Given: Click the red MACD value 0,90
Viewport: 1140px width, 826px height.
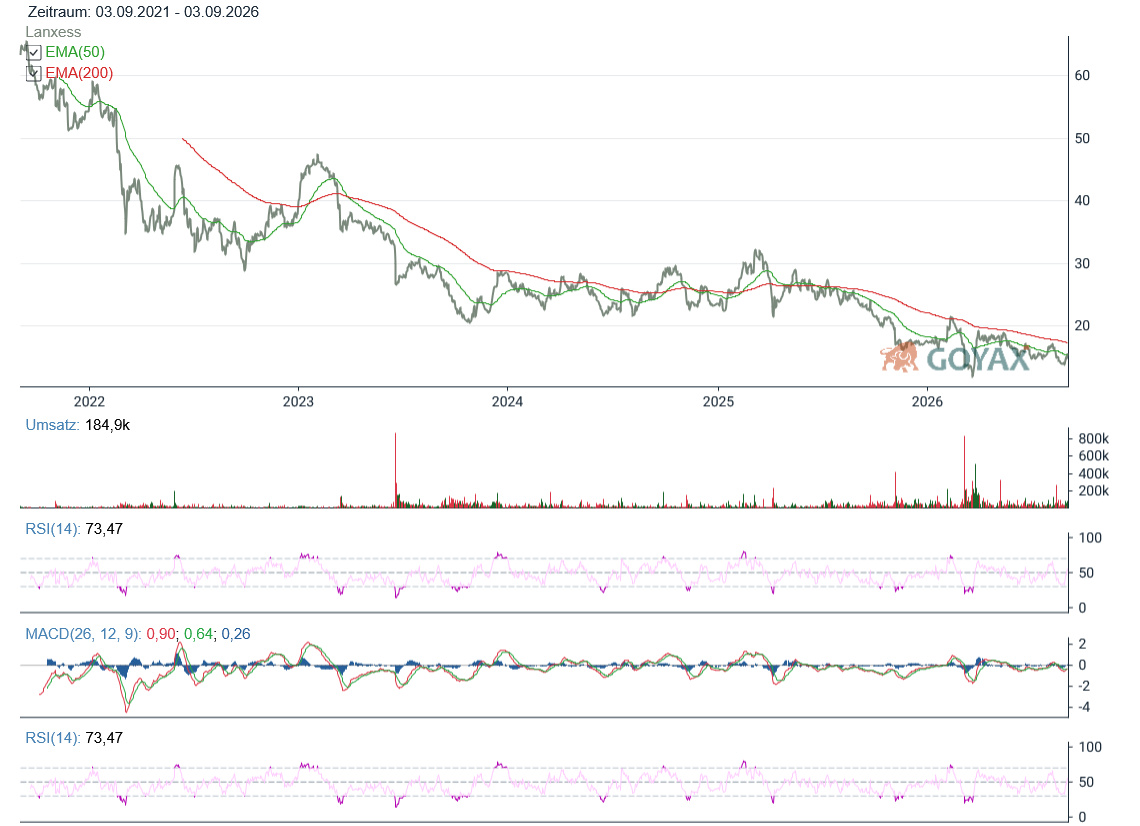Looking at the screenshot, I should (161, 634).
